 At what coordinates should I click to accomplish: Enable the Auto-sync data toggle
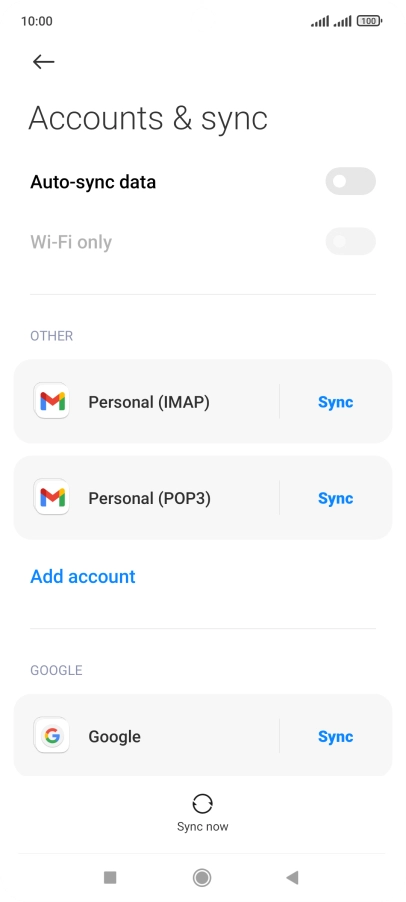pyautogui.click(x=351, y=181)
